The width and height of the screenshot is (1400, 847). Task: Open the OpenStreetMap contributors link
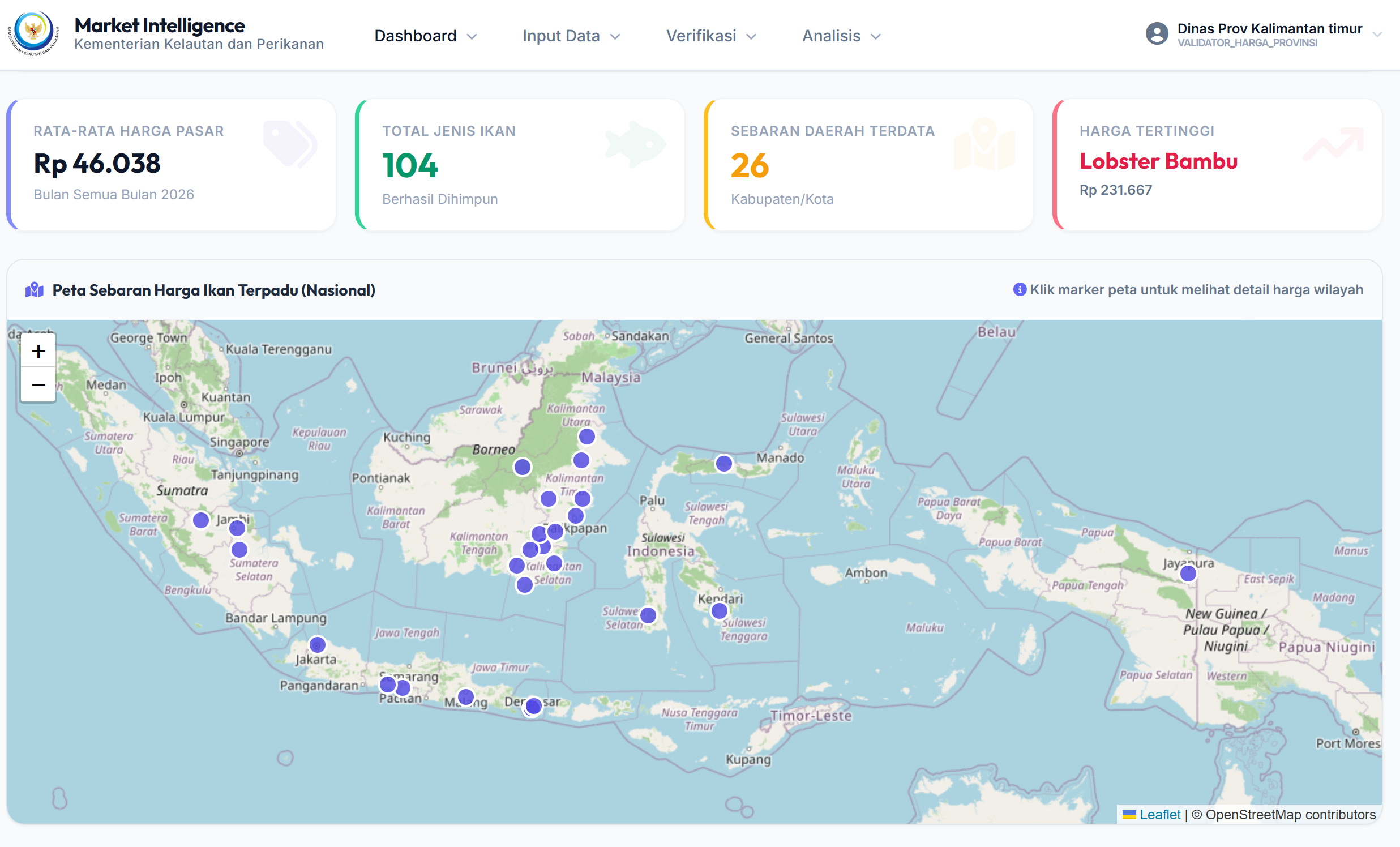(1290, 815)
